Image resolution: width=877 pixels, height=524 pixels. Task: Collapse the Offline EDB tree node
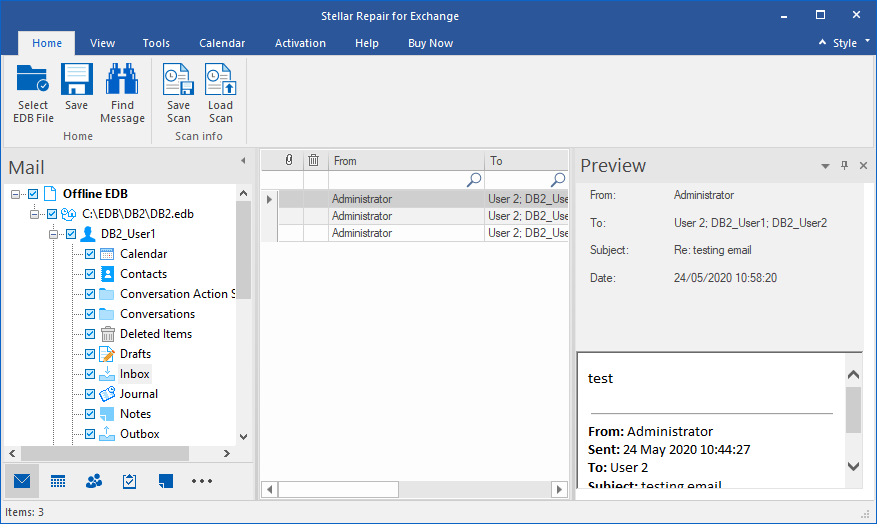coord(16,194)
